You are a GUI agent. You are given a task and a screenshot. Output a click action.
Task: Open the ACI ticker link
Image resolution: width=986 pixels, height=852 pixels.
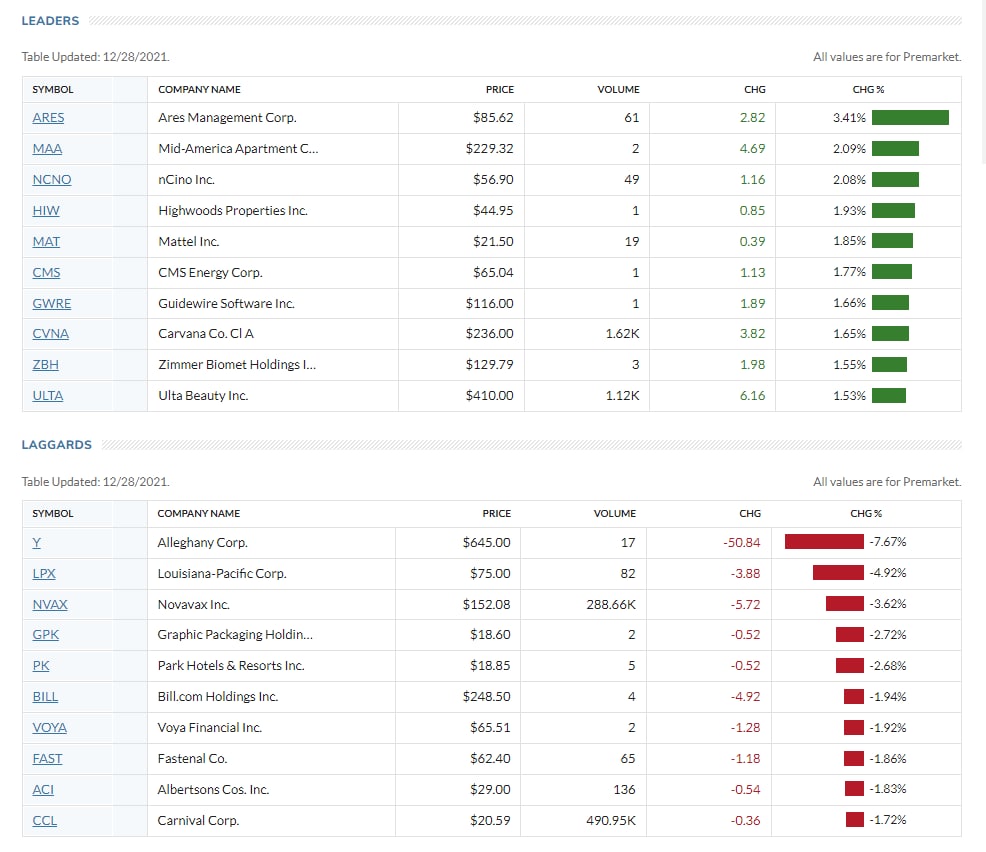(43, 789)
